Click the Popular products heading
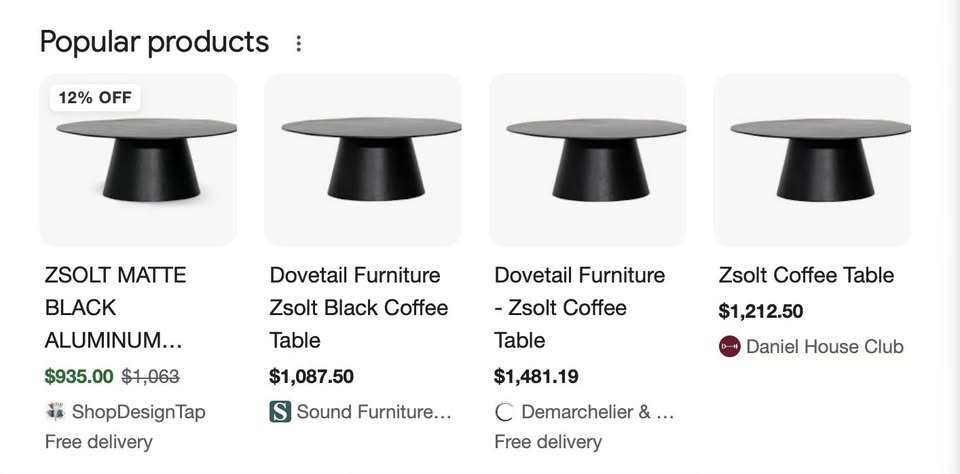The width and height of the screenshot is (960, 474). tap(154, 42)
